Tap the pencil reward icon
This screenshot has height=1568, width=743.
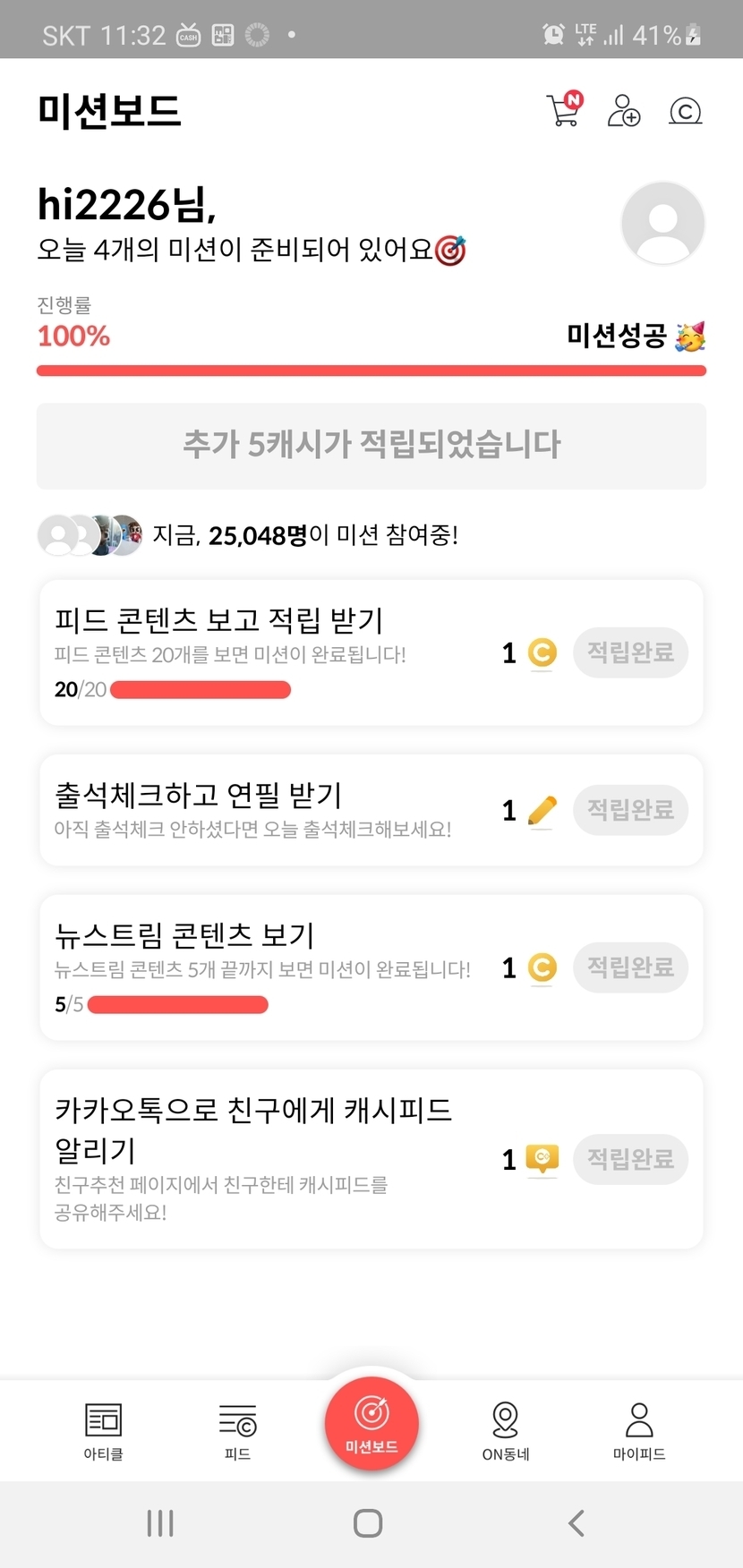[x=542, y=811]
